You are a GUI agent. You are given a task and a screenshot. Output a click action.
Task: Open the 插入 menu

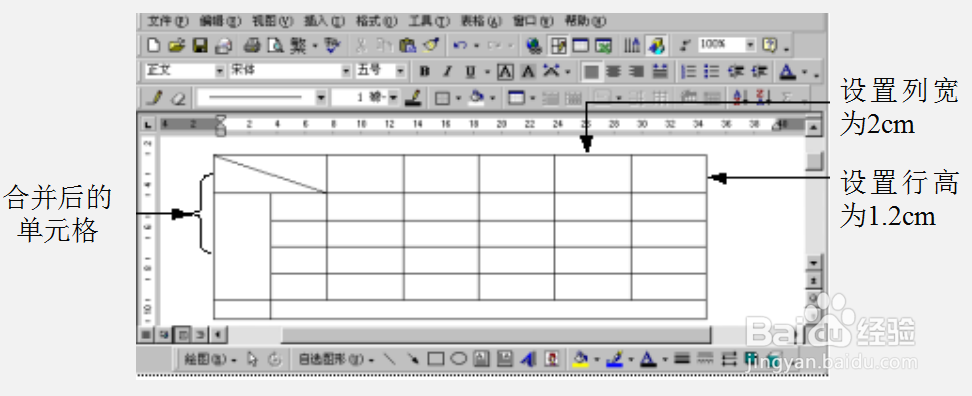pyautogui.click(x=324, y=21)
